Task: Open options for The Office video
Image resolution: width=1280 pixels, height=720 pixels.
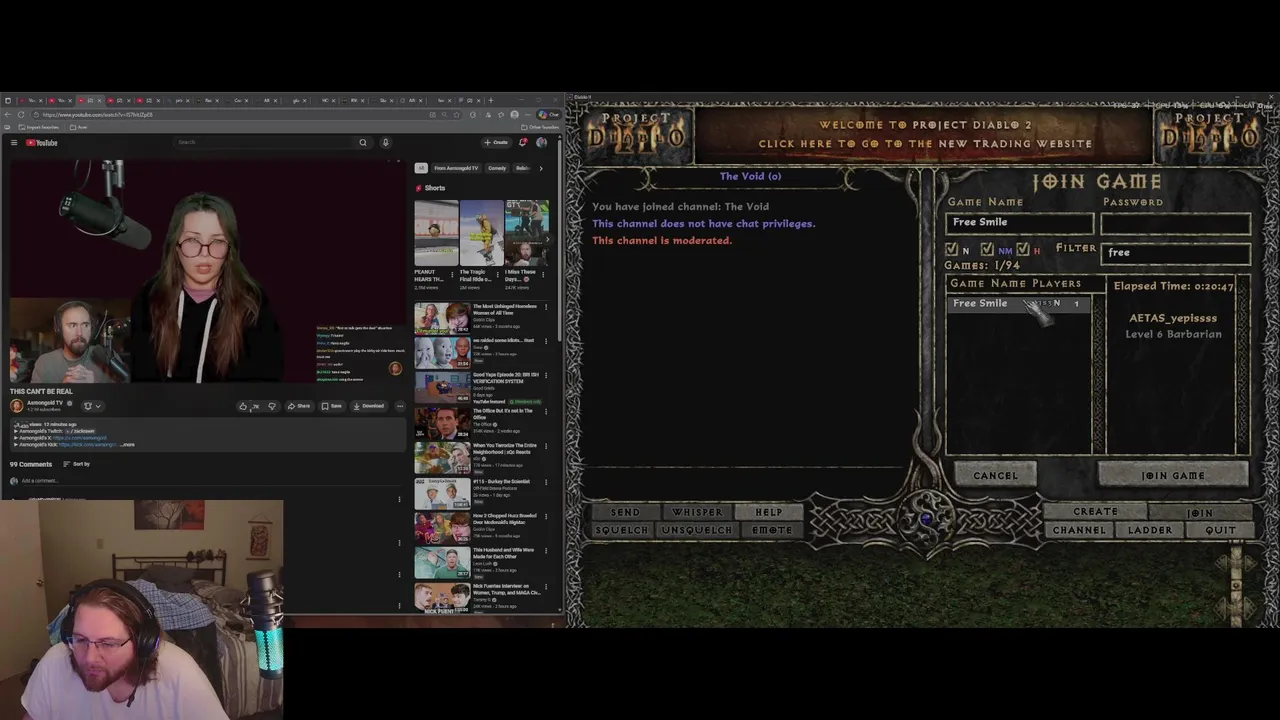Action: (x=546, y=412)
